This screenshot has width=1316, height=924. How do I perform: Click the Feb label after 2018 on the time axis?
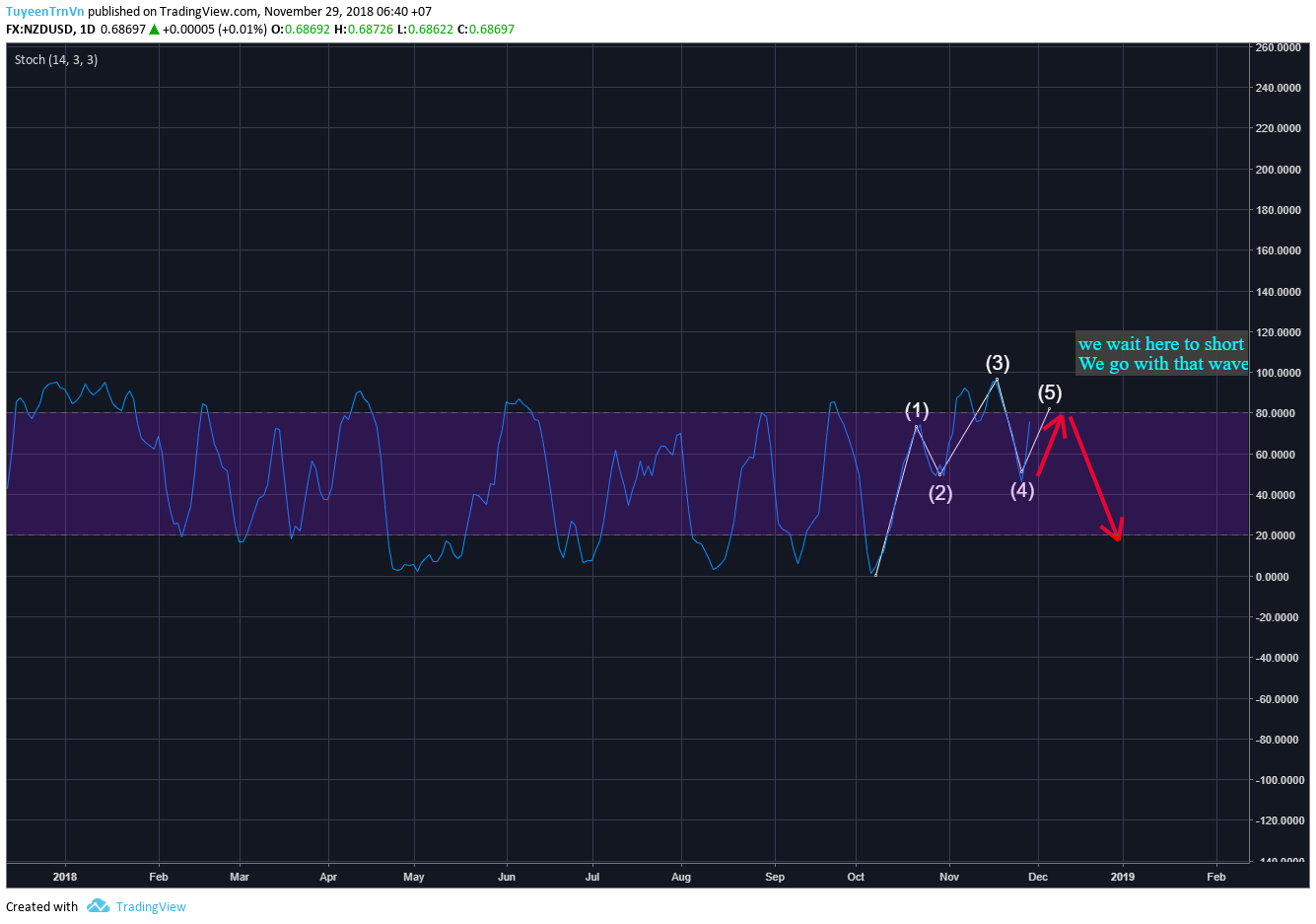[x=159, y=877]
